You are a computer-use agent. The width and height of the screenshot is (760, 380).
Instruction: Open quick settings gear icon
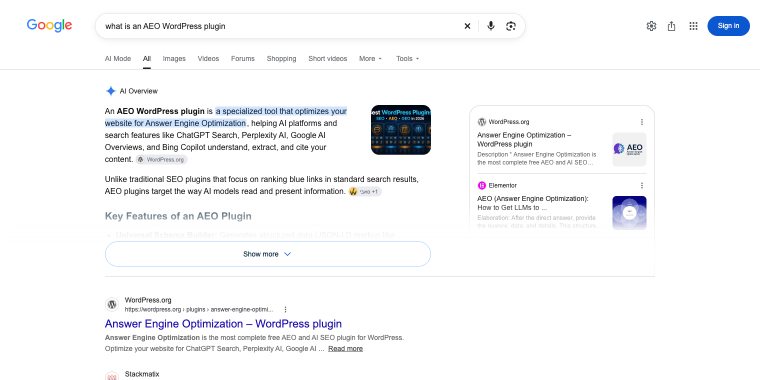pyautogui.click(x=651, y=26)
